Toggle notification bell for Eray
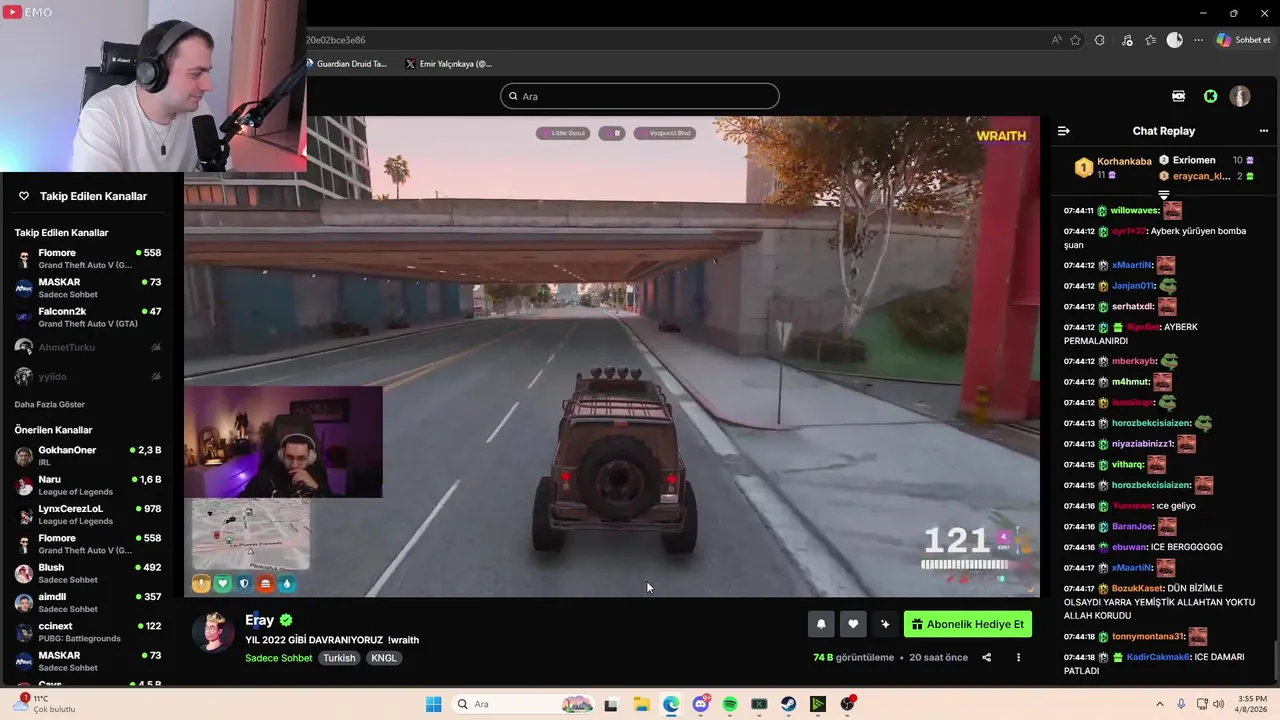This screenshot has width=1280, height=720. tap(821, 624)
